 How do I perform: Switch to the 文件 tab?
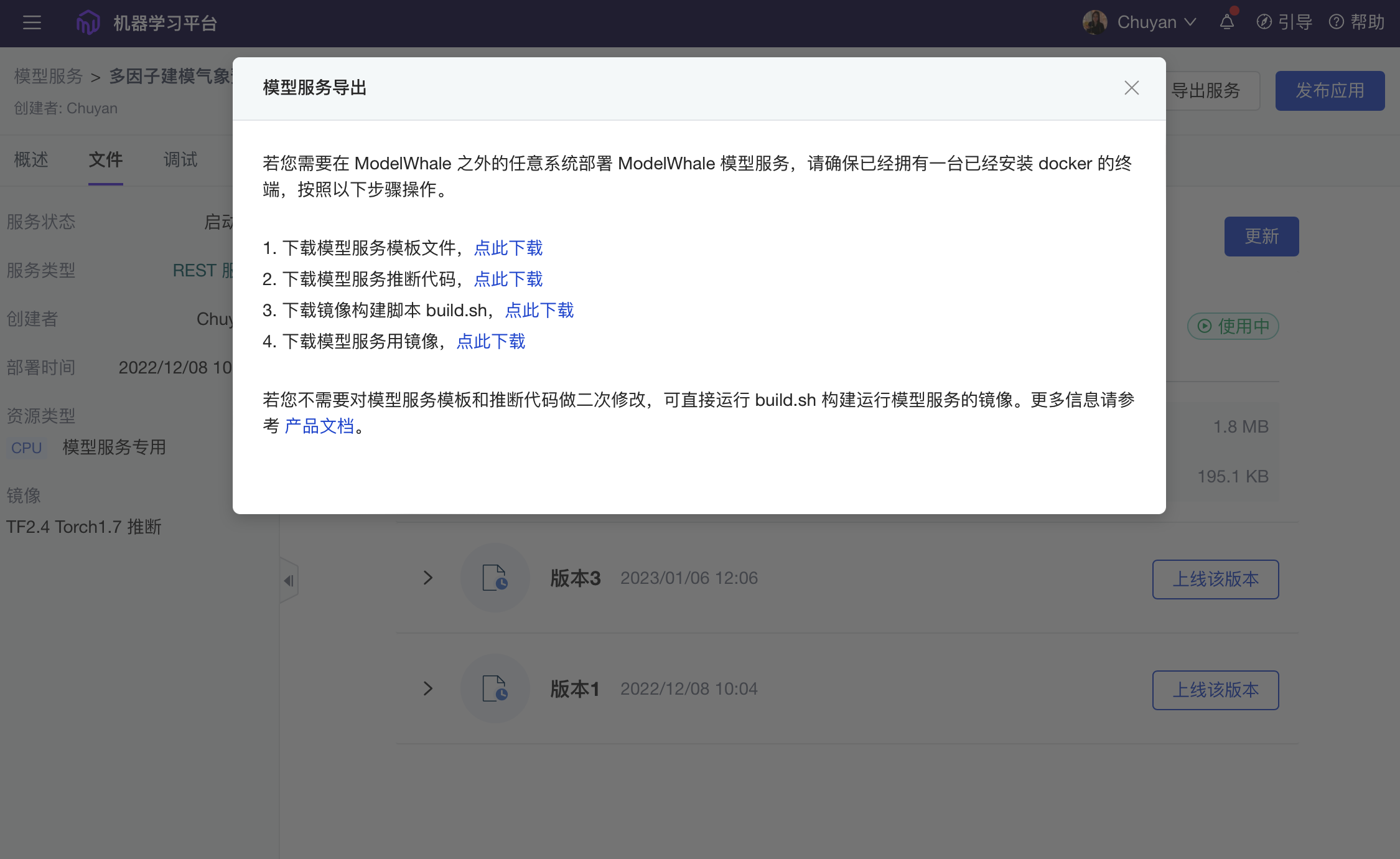click(x=106, y=160)
